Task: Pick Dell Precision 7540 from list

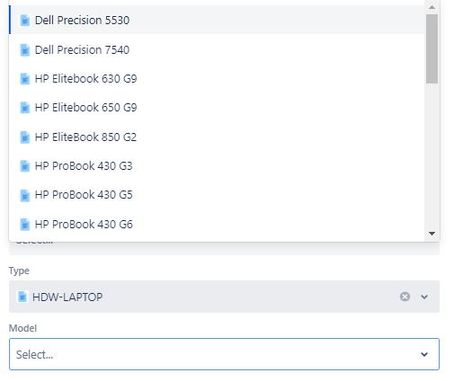Action: pos(217,50)
